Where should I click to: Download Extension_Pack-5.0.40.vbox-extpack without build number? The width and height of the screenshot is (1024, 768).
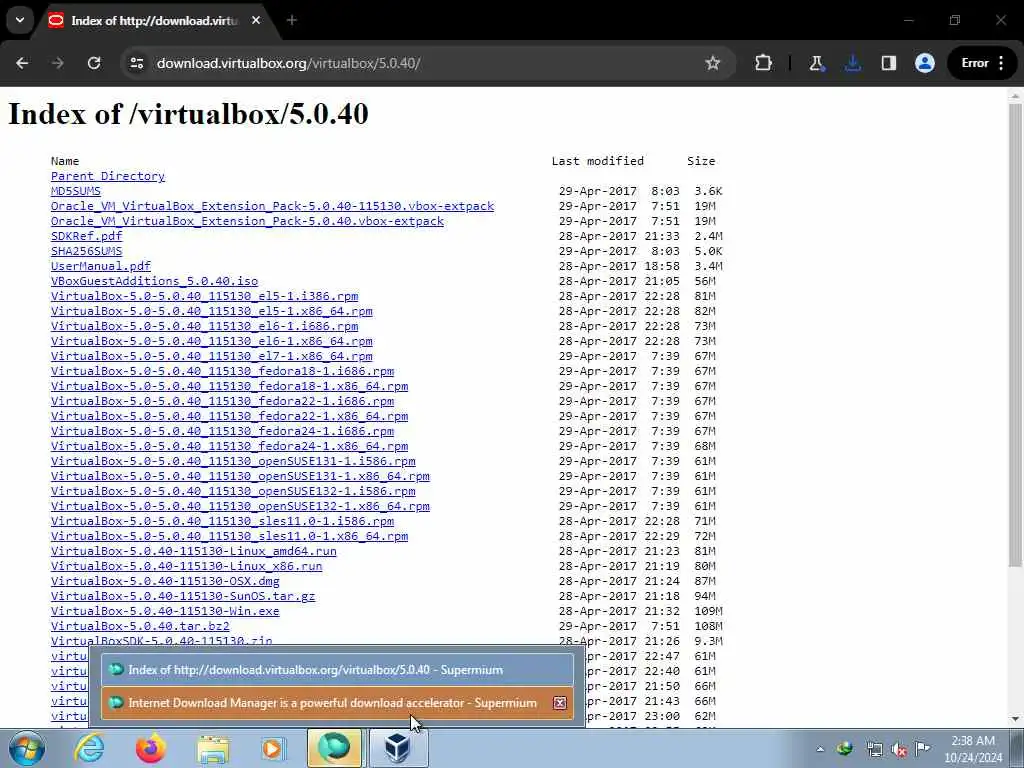click(248, 221)
